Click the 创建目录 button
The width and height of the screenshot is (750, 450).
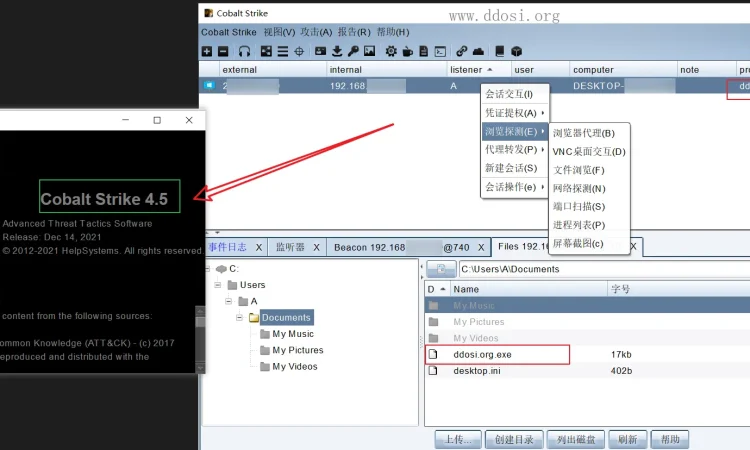point(514,439)
